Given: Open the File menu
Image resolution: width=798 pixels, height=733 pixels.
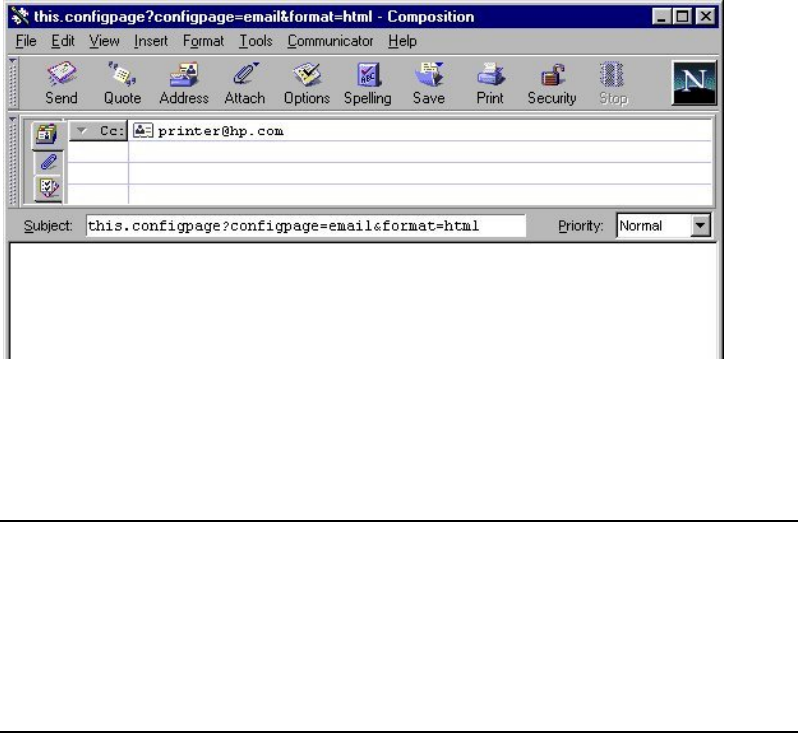Looking at the screenshot, I should pos(26,41).
